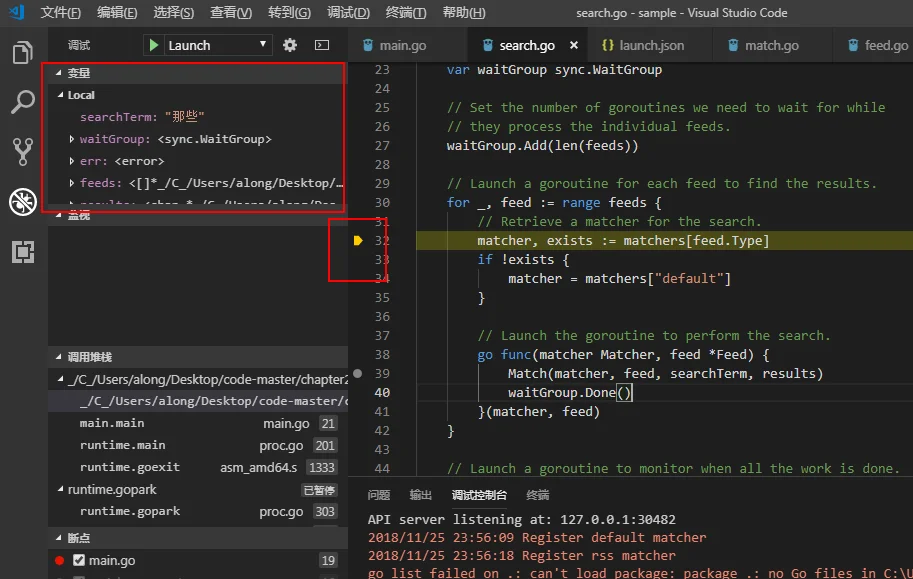Collapse the 监视 watch section
913x579 pixels.
[x=59, y=216]
